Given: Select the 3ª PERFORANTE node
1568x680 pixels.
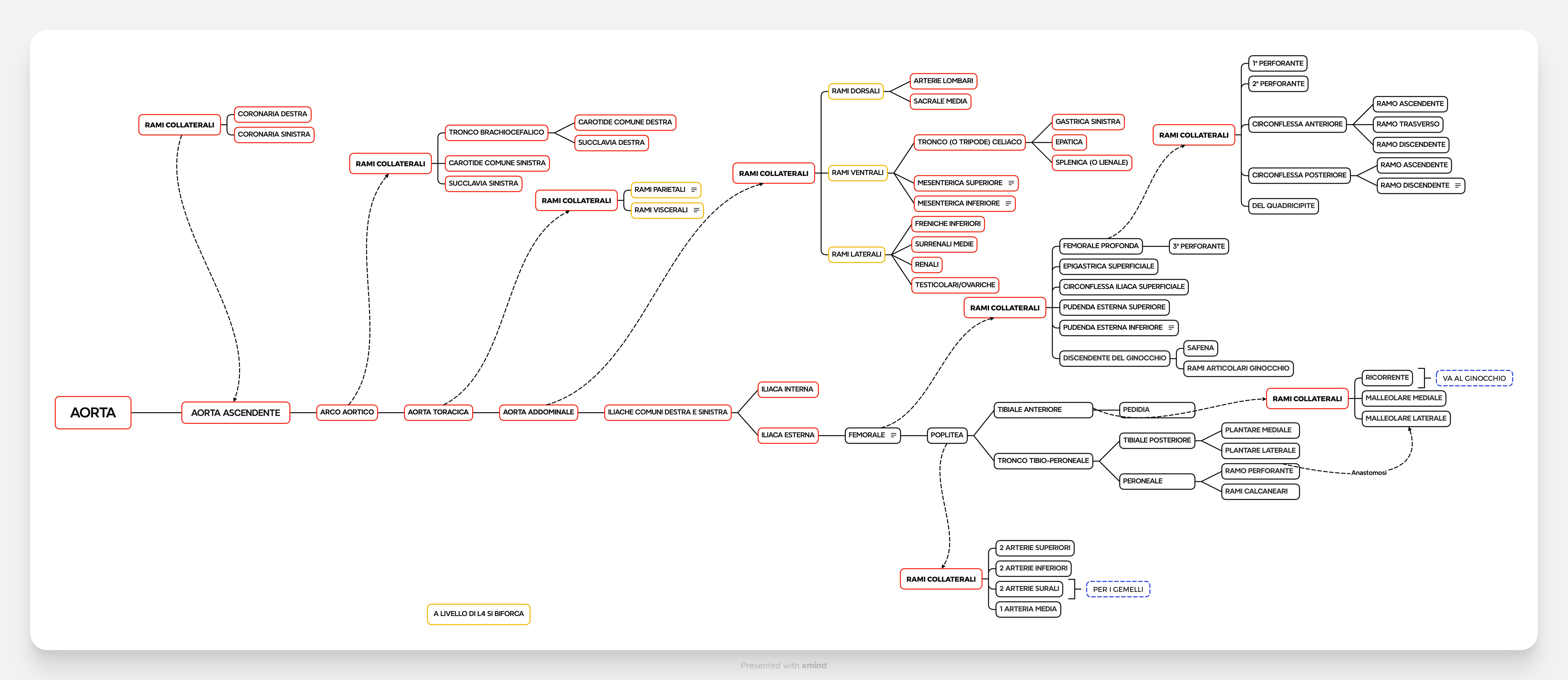Looking at the screenshot, I should 1199,246.
